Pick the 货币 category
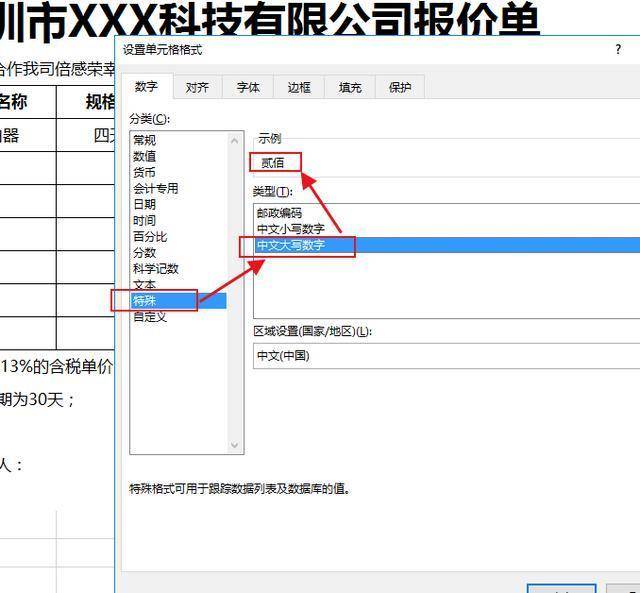This screenshot has width=640, height=593. 144,172
